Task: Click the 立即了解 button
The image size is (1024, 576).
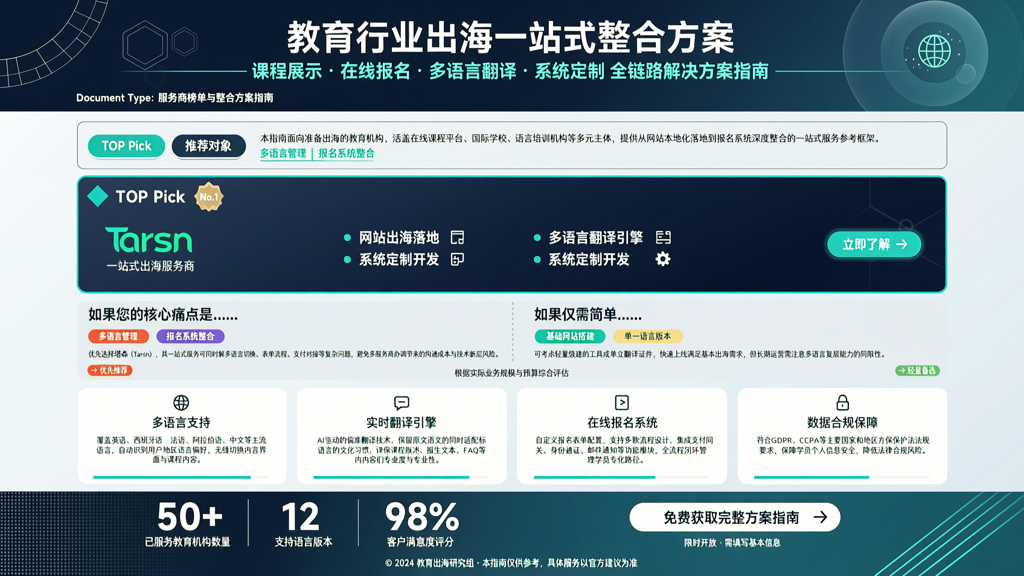Action: 874,244
